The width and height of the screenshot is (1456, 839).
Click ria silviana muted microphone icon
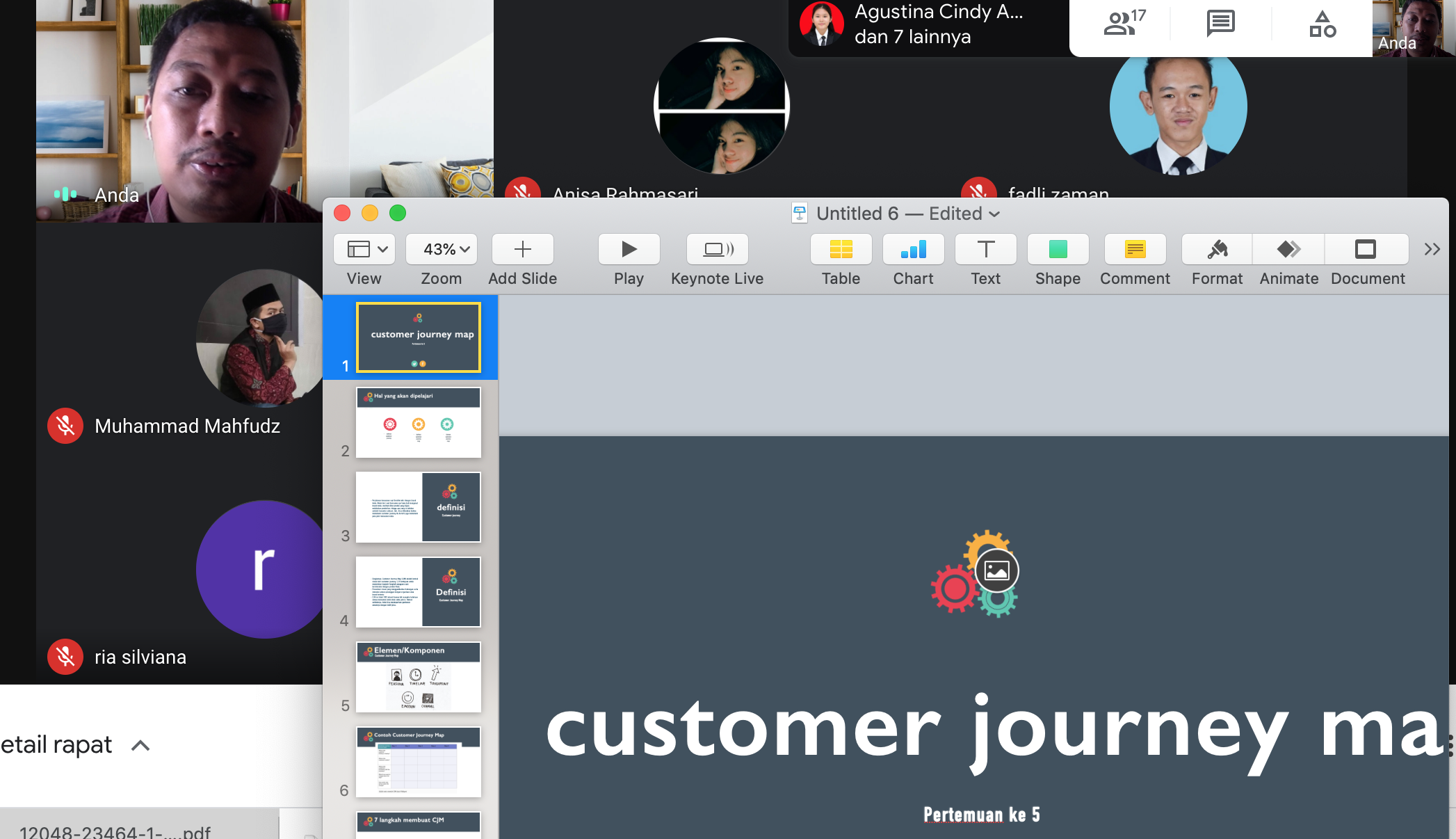[x=65, y=657]
